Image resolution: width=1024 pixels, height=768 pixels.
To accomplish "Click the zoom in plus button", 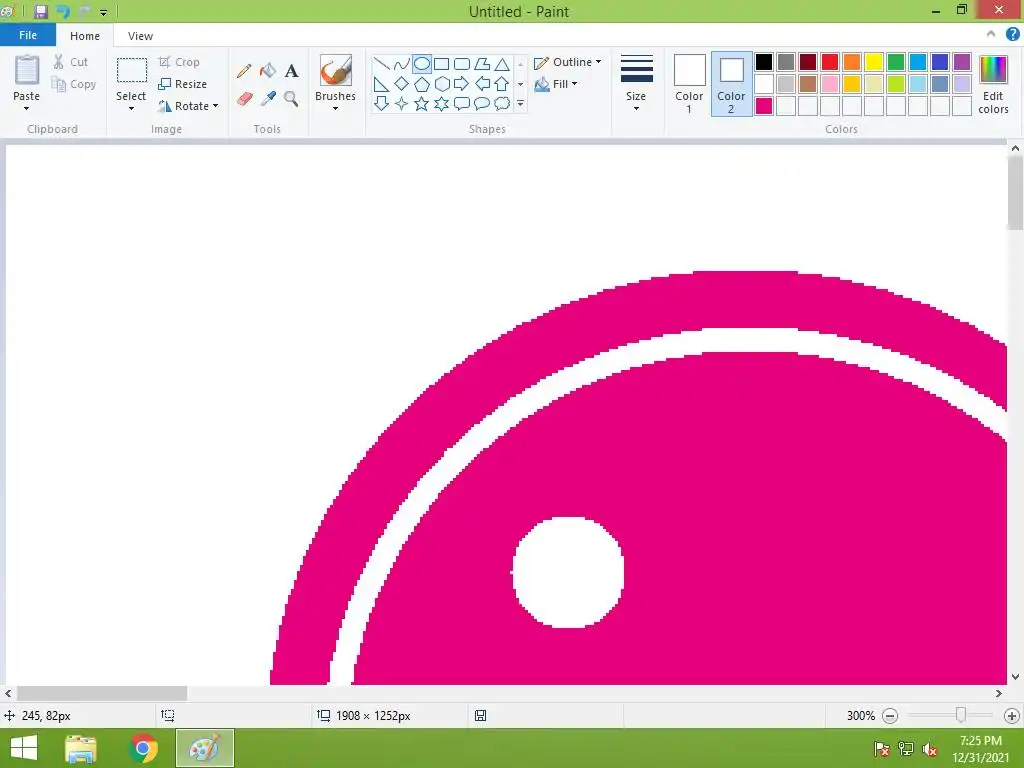I will 1012,716.
